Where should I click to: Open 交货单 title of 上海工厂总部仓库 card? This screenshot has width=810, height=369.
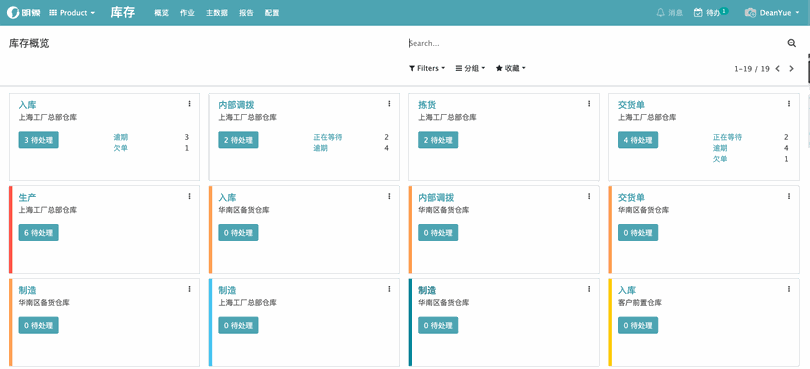(x=631, y=105)
